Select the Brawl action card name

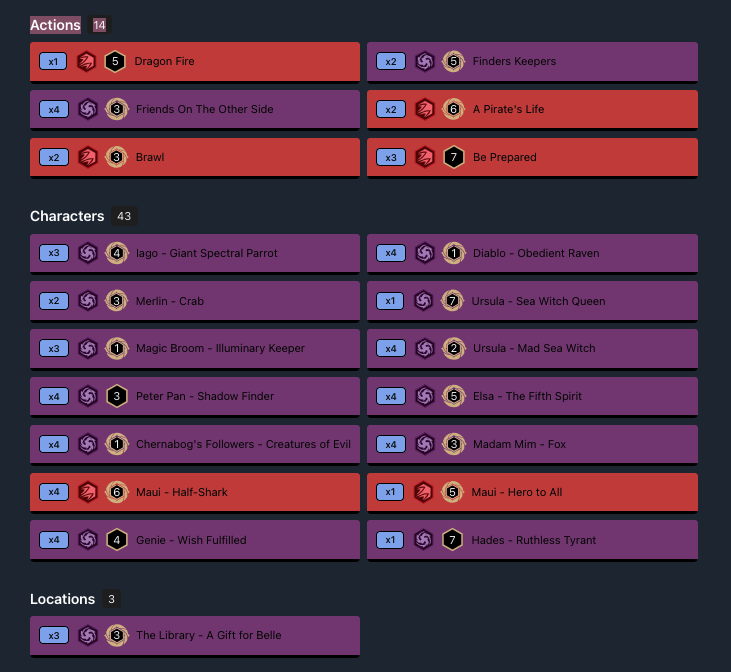[x=150, y=157]
